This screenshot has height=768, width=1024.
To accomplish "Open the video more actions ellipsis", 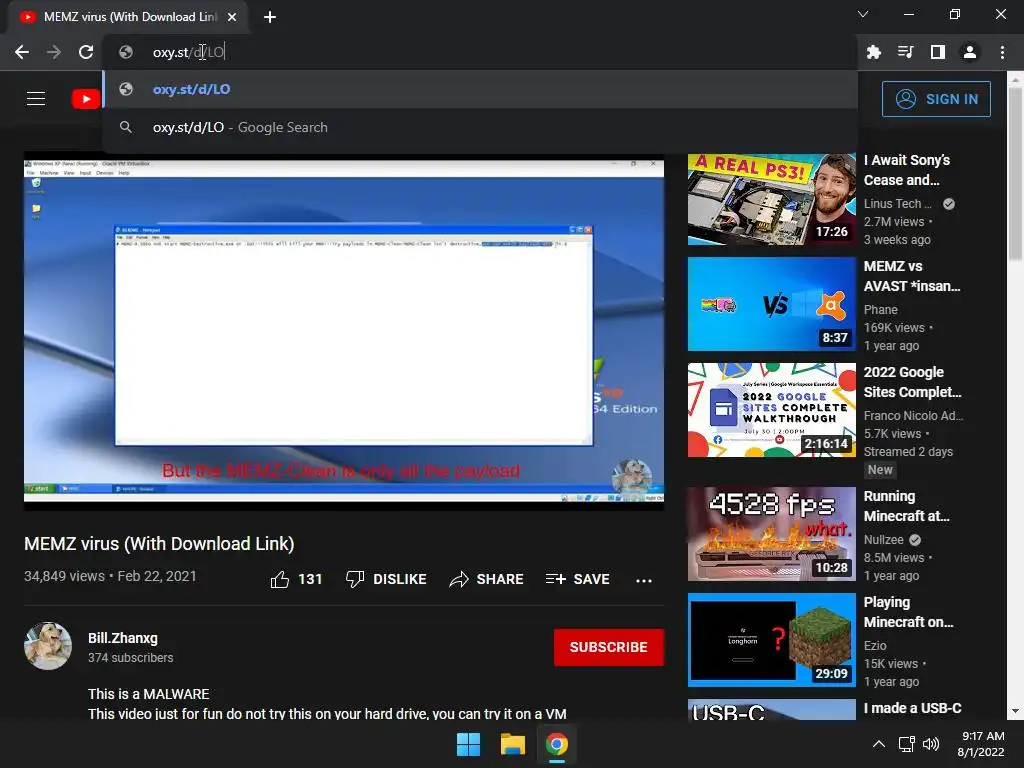I will [x=644, y=580].
